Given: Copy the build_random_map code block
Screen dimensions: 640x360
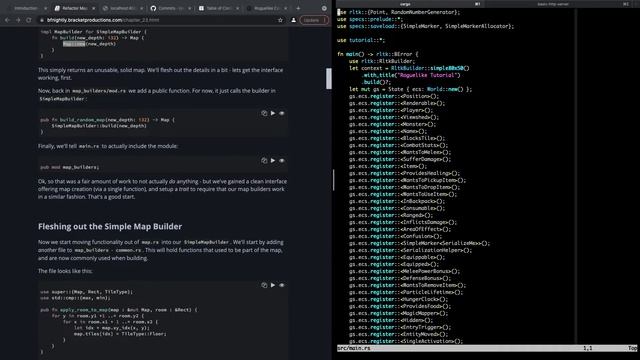Looking at the screenshot, I should click(x=264, y=113).
